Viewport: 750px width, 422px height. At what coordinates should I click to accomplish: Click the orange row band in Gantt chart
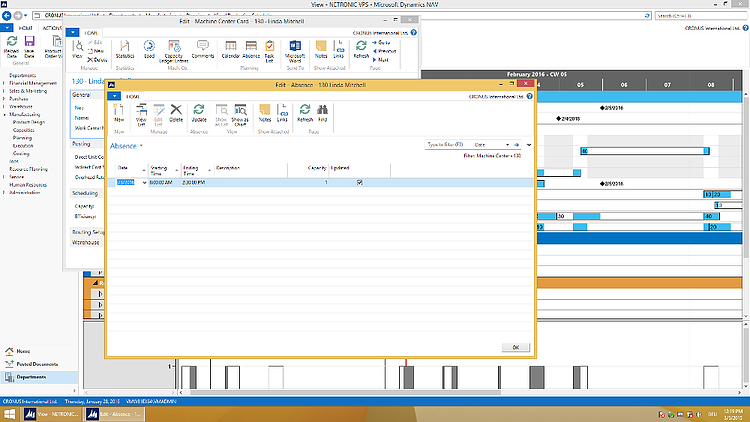click(639, 283)
